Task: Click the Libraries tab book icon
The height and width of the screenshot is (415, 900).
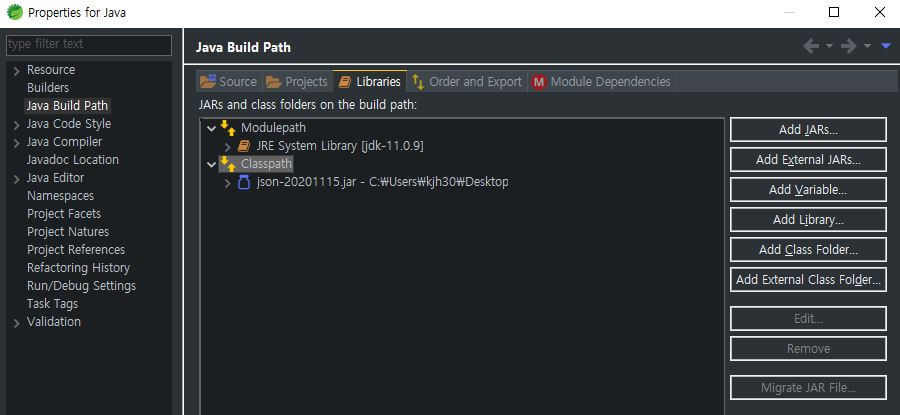Action: (x=344, y=82)
